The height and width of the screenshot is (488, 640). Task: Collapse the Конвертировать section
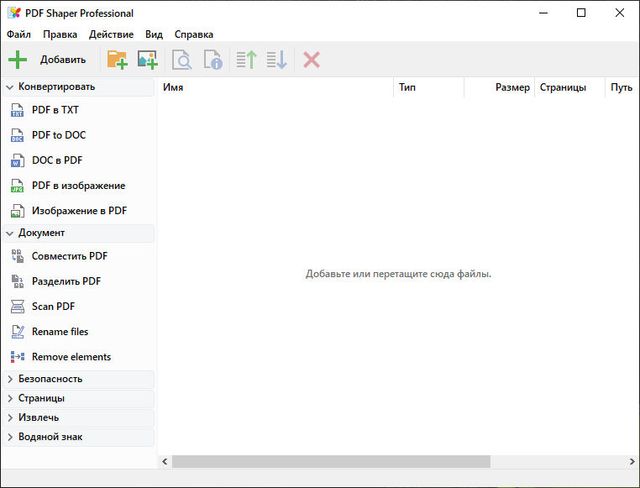(56, 87)
